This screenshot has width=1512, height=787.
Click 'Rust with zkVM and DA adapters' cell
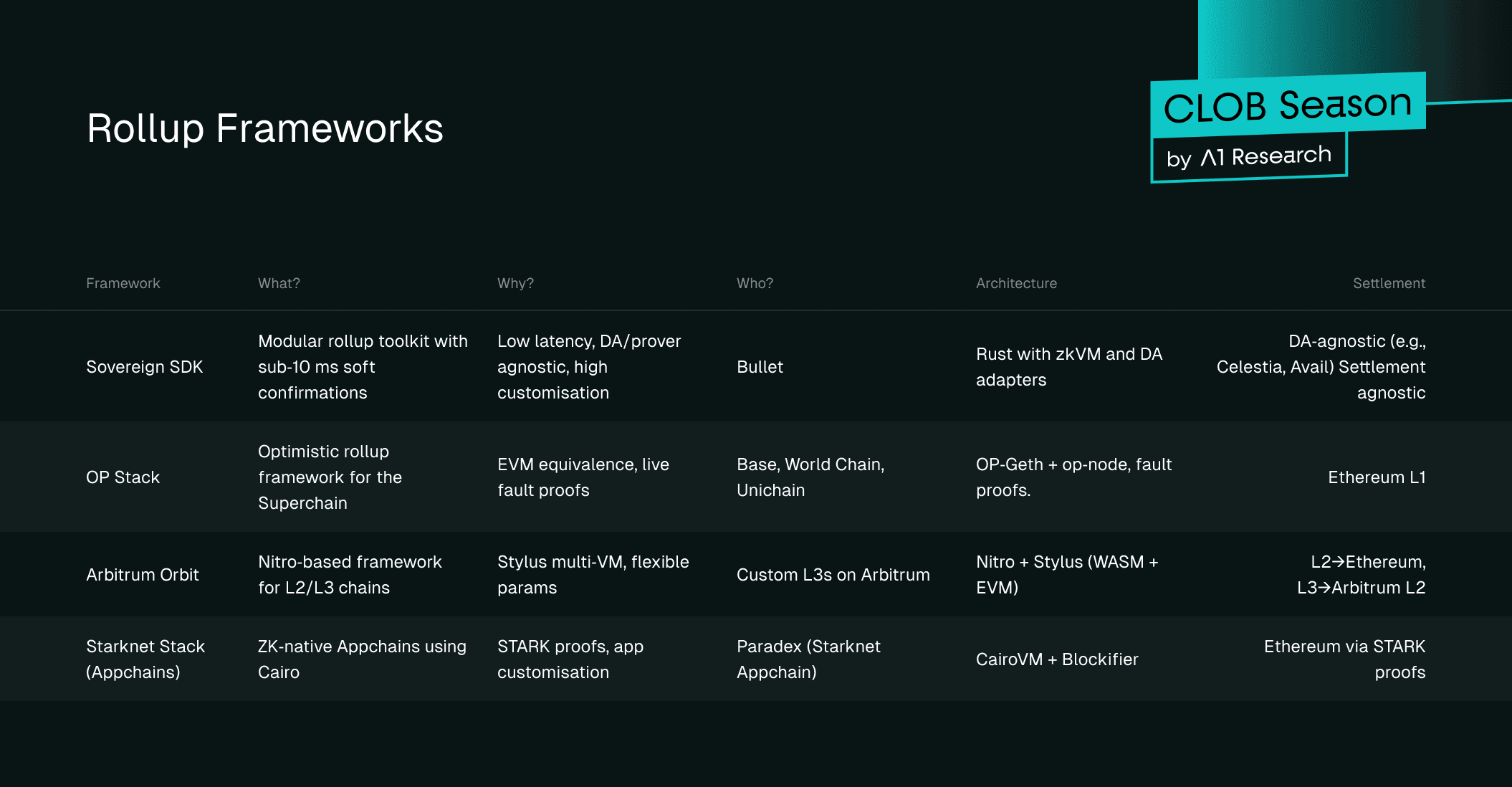[x=1069, y=367]
